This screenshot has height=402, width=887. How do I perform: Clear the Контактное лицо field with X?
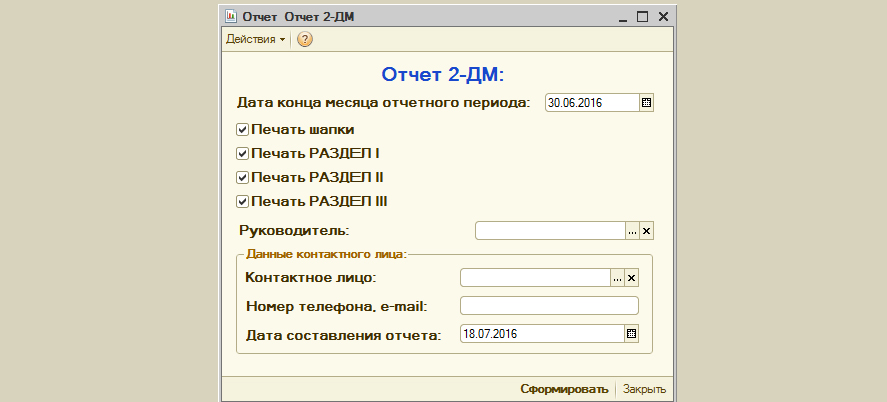(x=631, y=278)
